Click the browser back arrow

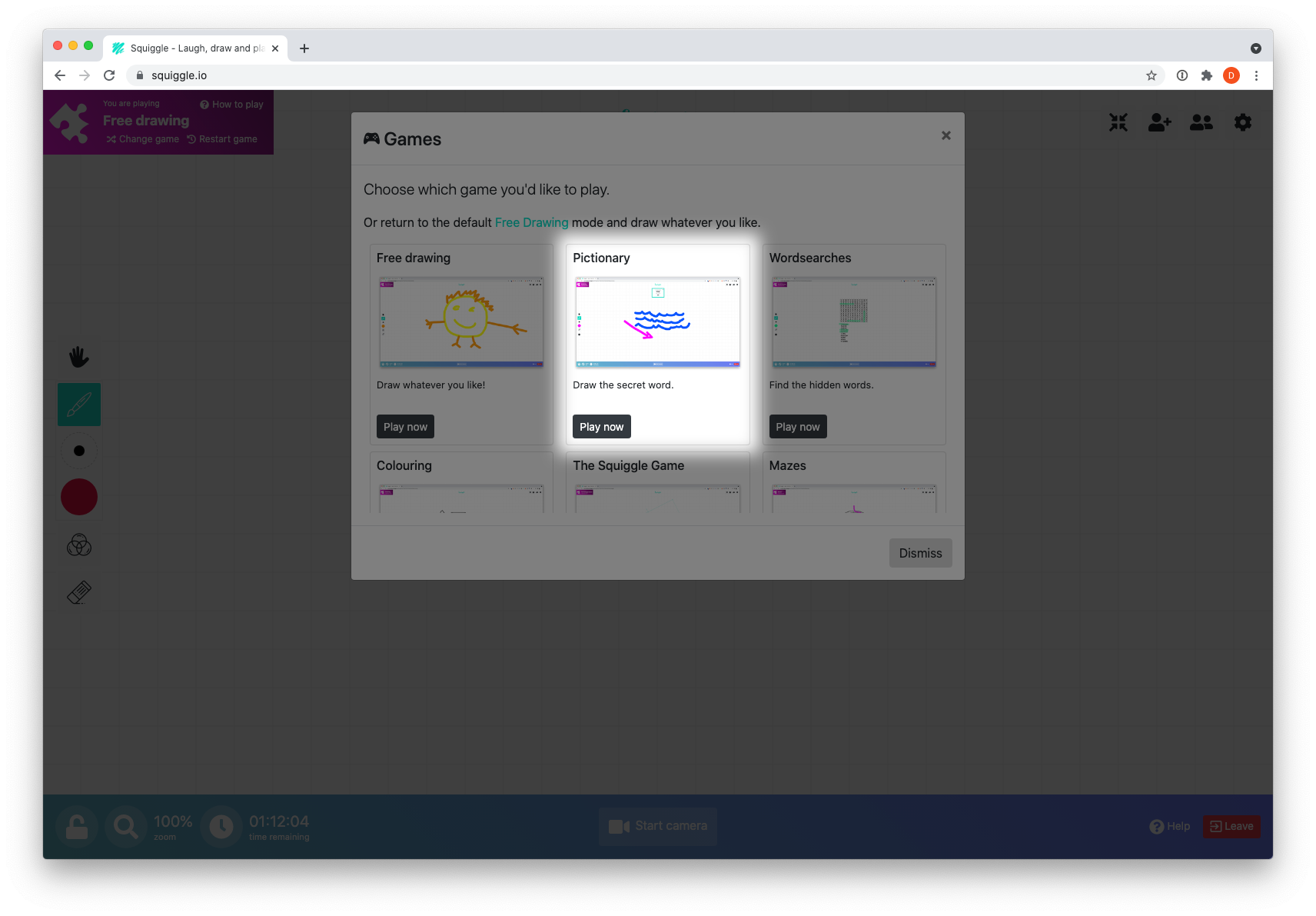click(60, 75)
